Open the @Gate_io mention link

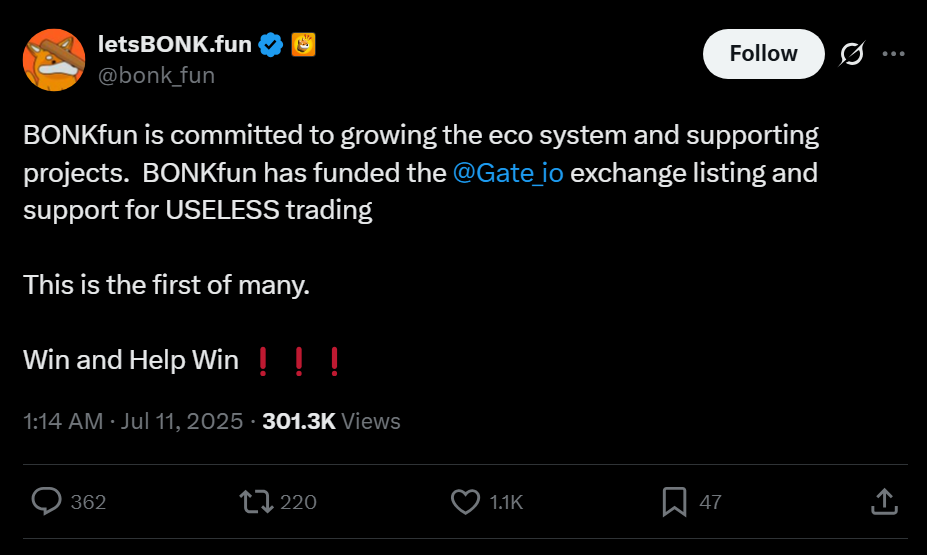(508, 173)
